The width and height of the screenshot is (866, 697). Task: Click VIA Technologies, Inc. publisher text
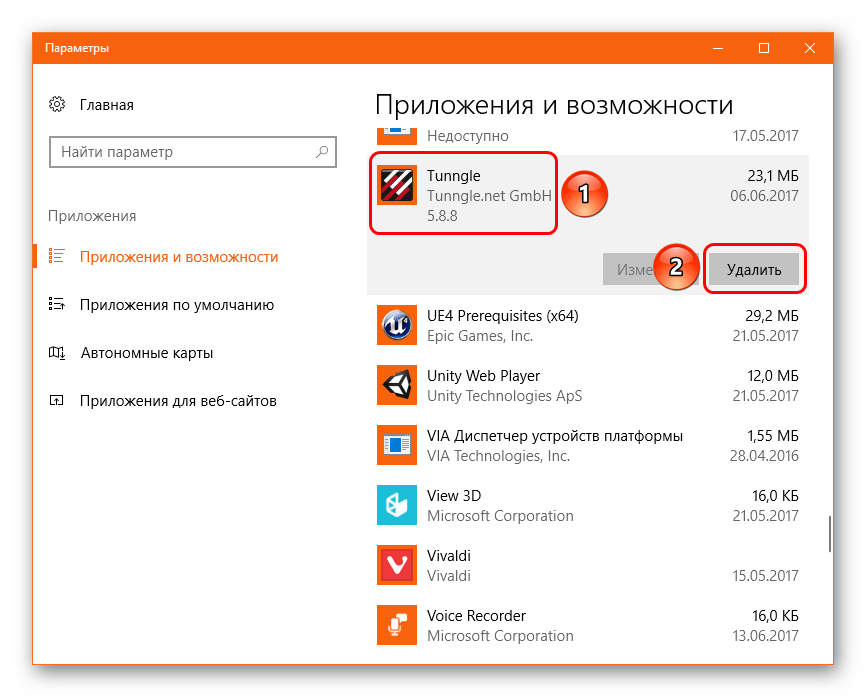[498, 456]
